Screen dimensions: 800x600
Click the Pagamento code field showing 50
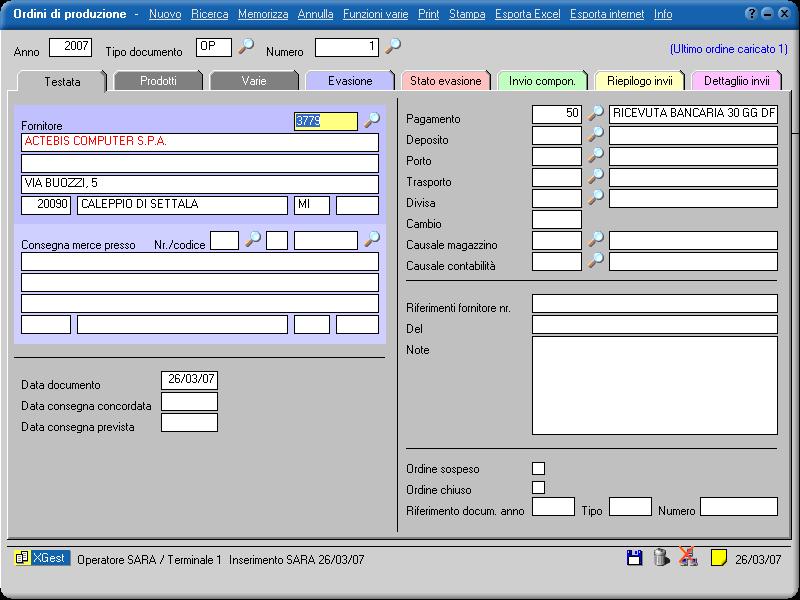click(557, 114)
